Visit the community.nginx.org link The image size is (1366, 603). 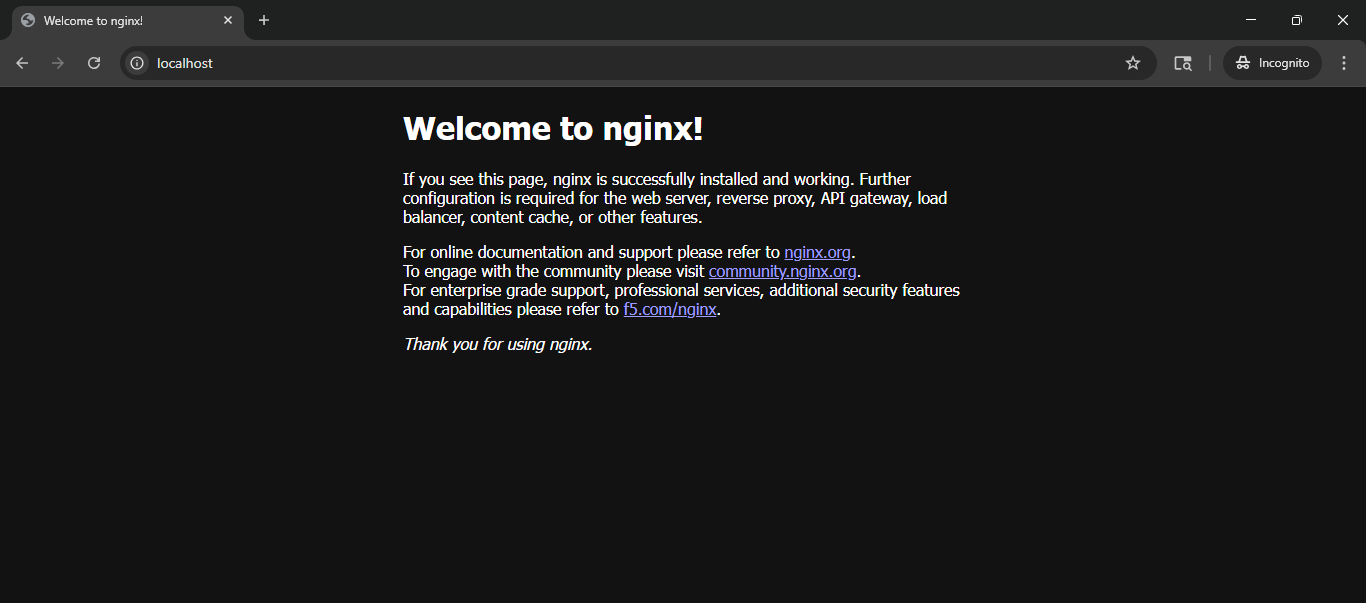(782, 271)
